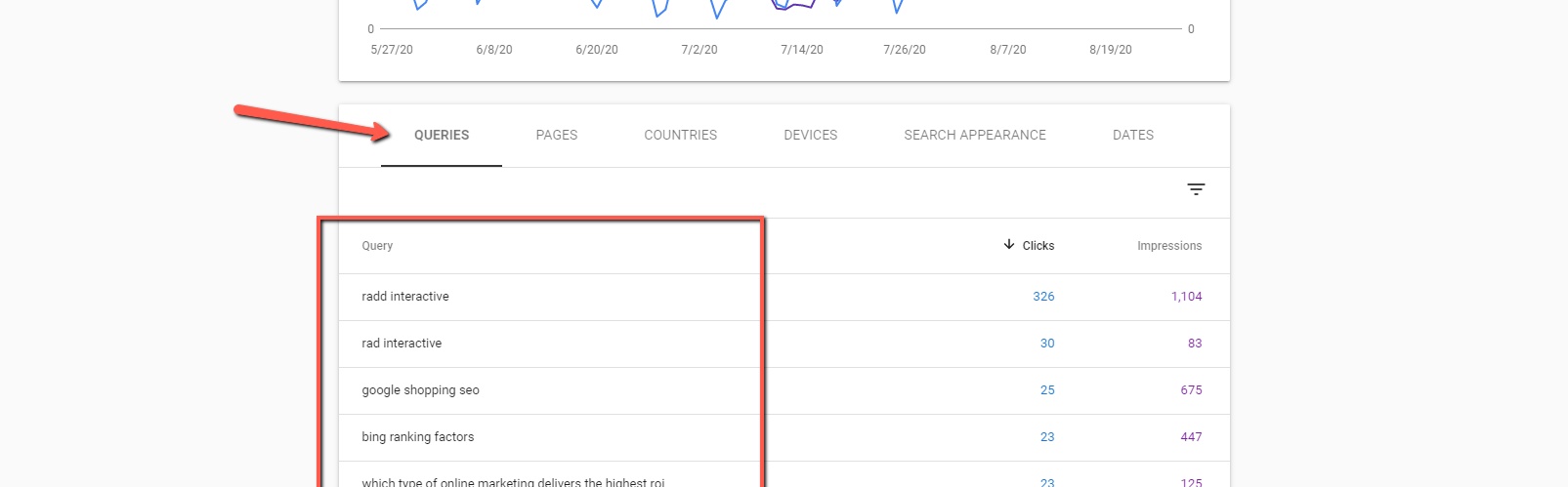Click the 447 impressions value

[1191, 437]
